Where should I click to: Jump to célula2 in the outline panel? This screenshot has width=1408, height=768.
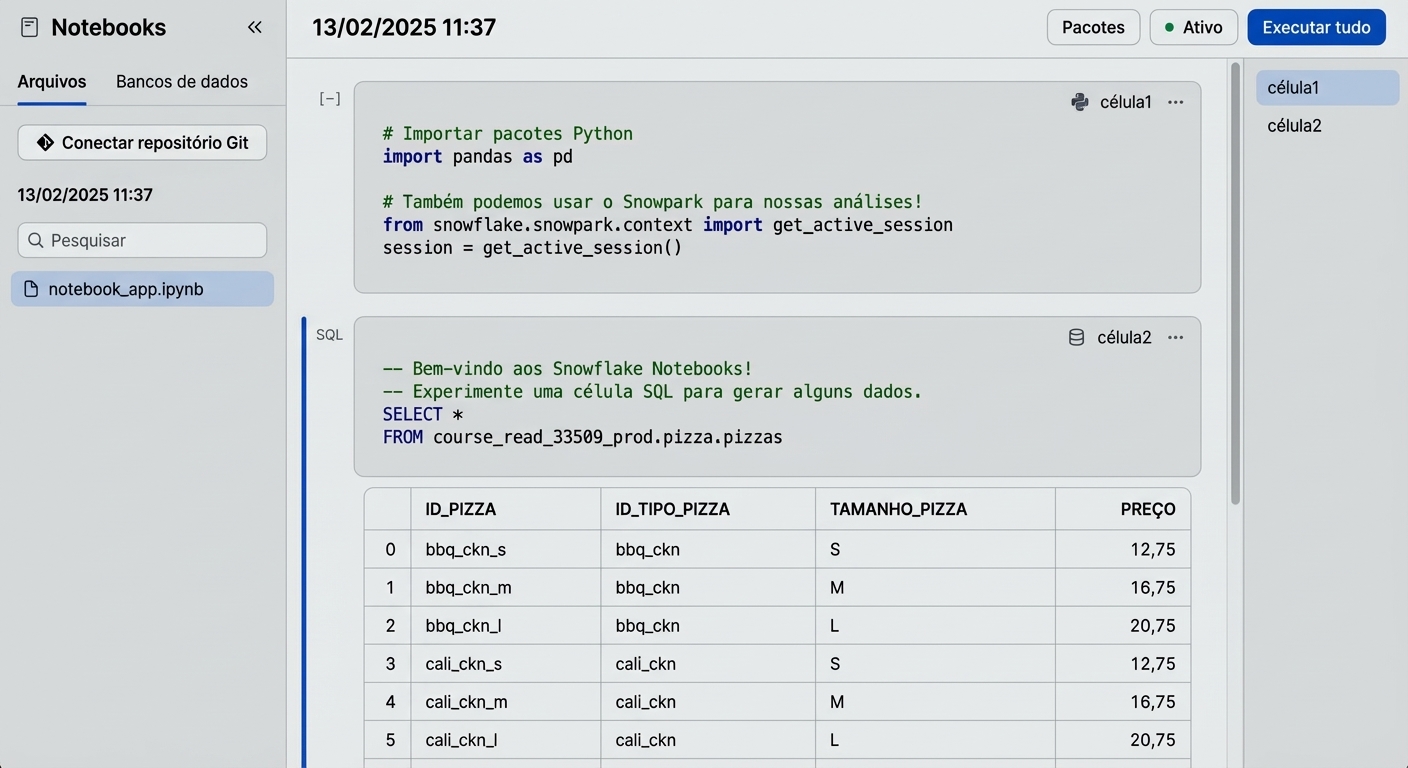click(x=1327, y=126)
